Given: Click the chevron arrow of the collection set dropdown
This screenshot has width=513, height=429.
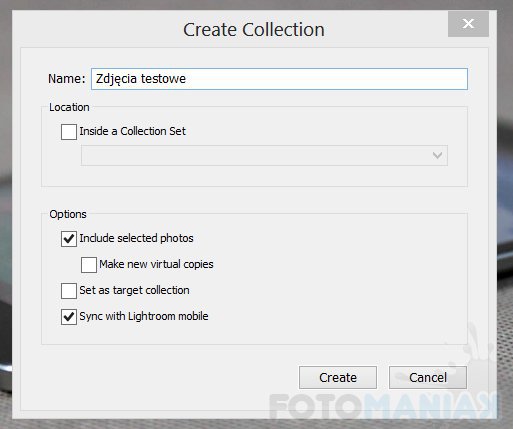Looking at the screenshot, I should [x=437, y=155].
